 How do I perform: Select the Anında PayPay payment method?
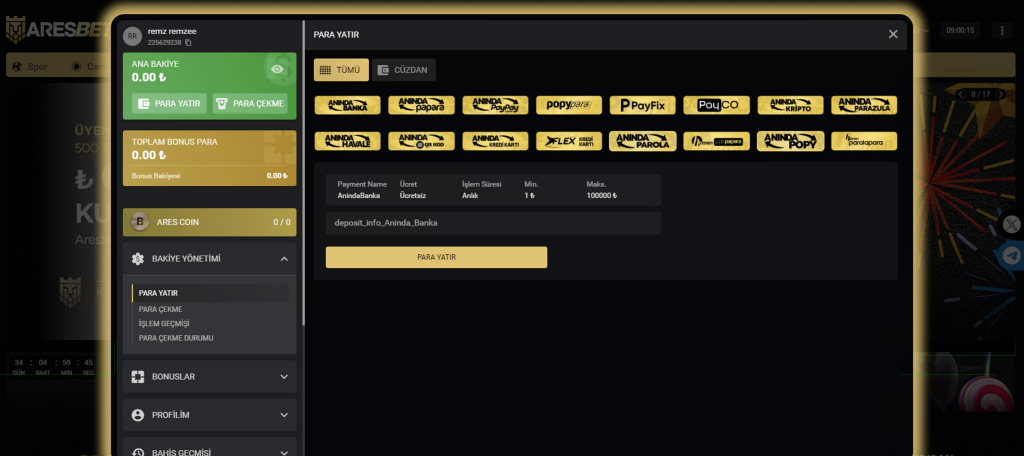pos(495,105)
